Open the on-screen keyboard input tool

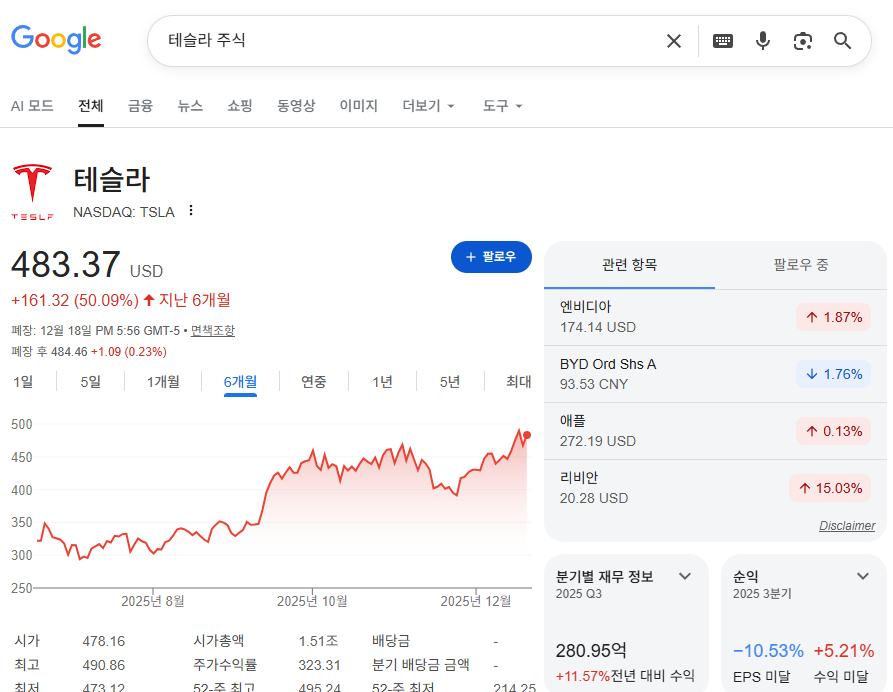pyautogui.click(x=723, y=41)
